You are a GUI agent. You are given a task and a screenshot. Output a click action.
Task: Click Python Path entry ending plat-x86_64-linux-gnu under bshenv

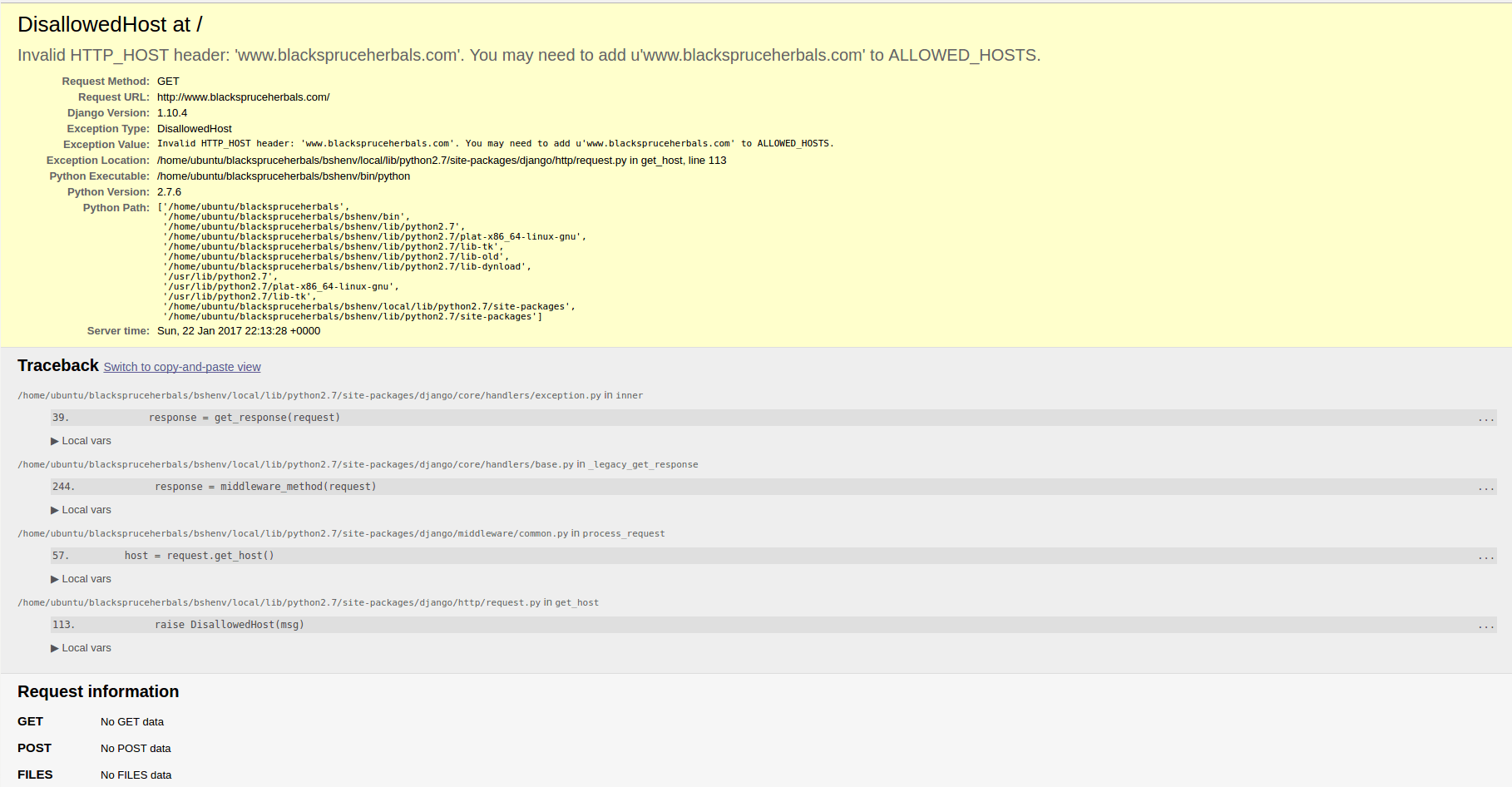(374, 236)
